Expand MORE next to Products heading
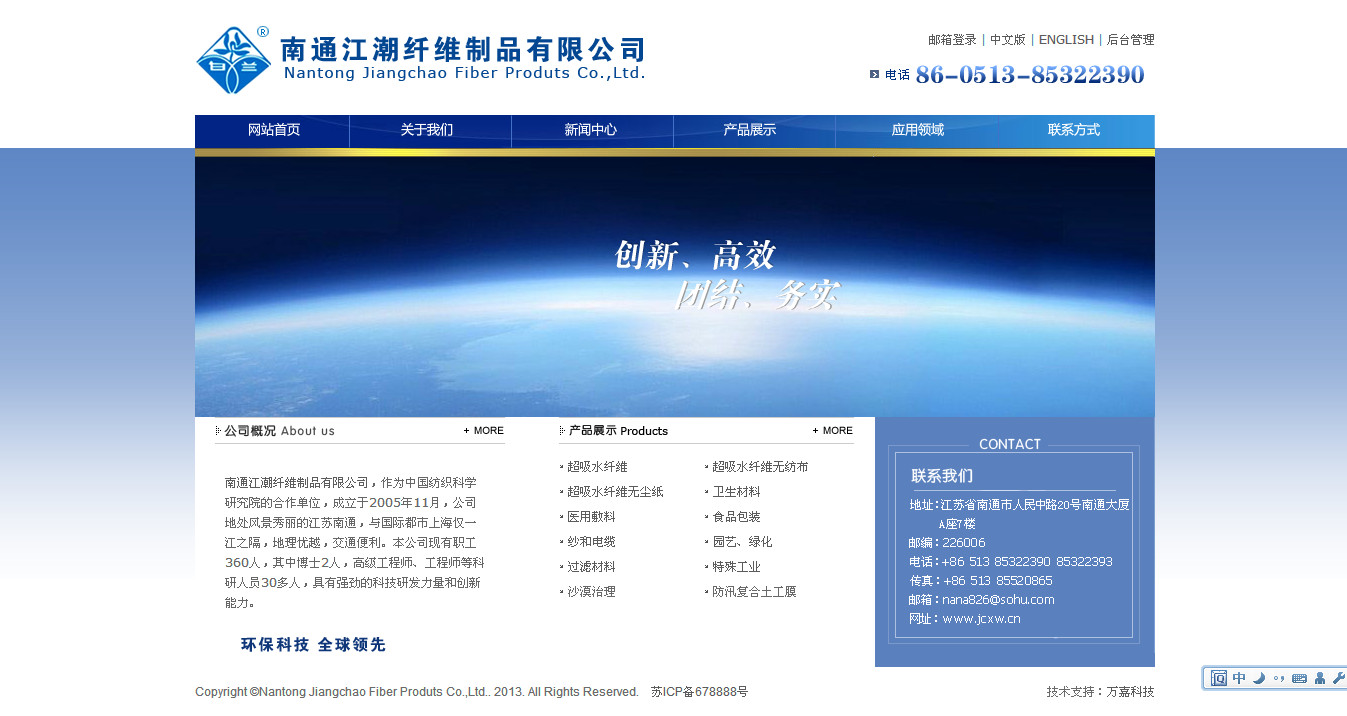1347x716 pixels. pos(833,431)
